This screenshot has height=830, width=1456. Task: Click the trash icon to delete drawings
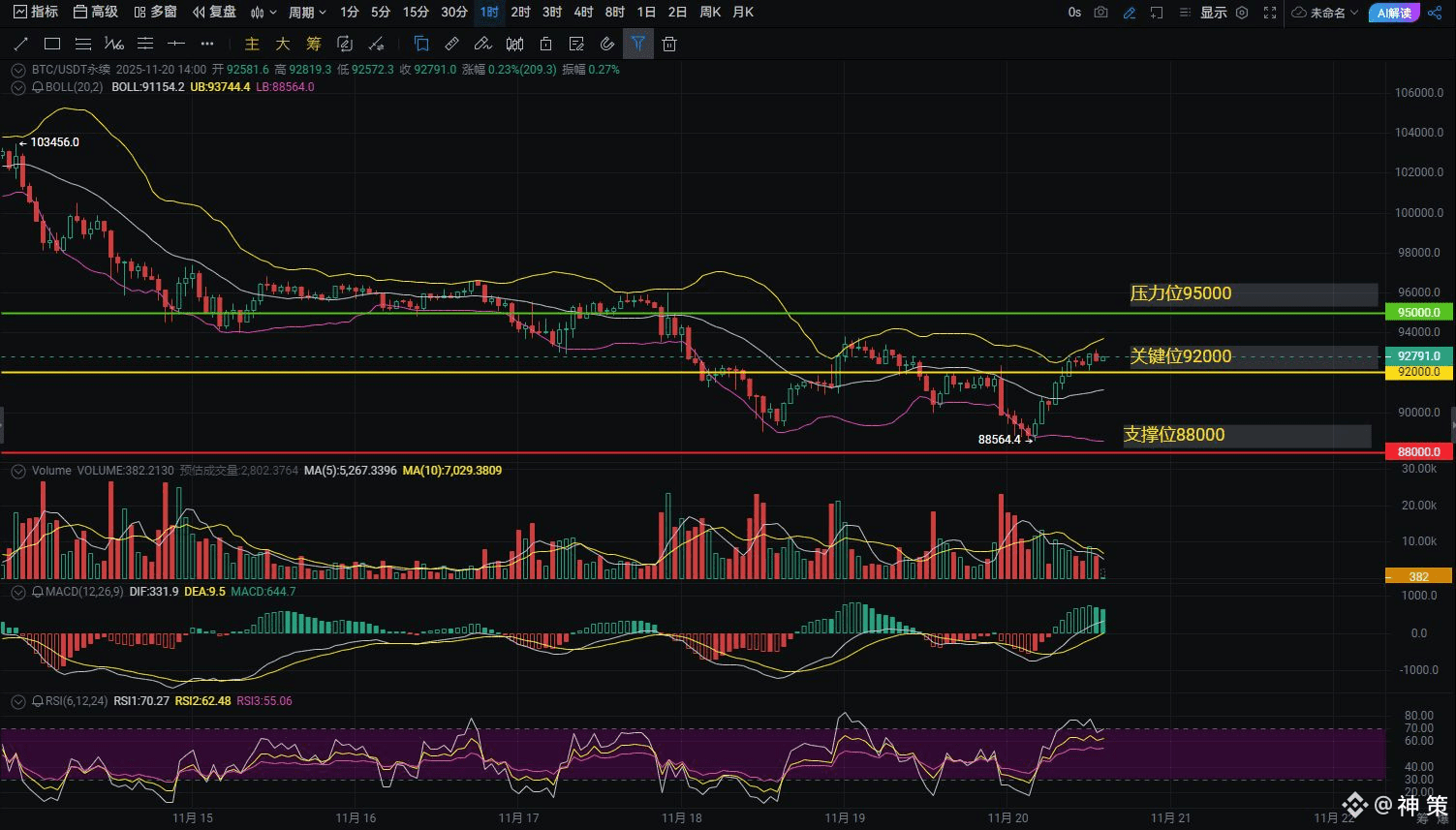tap(669, 44)
